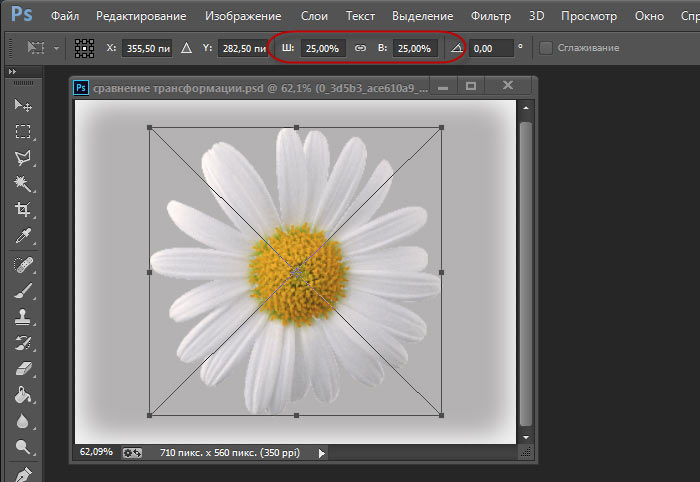Select the Polygonal Lasso tool
Image resolution: width=700 pixels, height=482 pixels.
22,157
